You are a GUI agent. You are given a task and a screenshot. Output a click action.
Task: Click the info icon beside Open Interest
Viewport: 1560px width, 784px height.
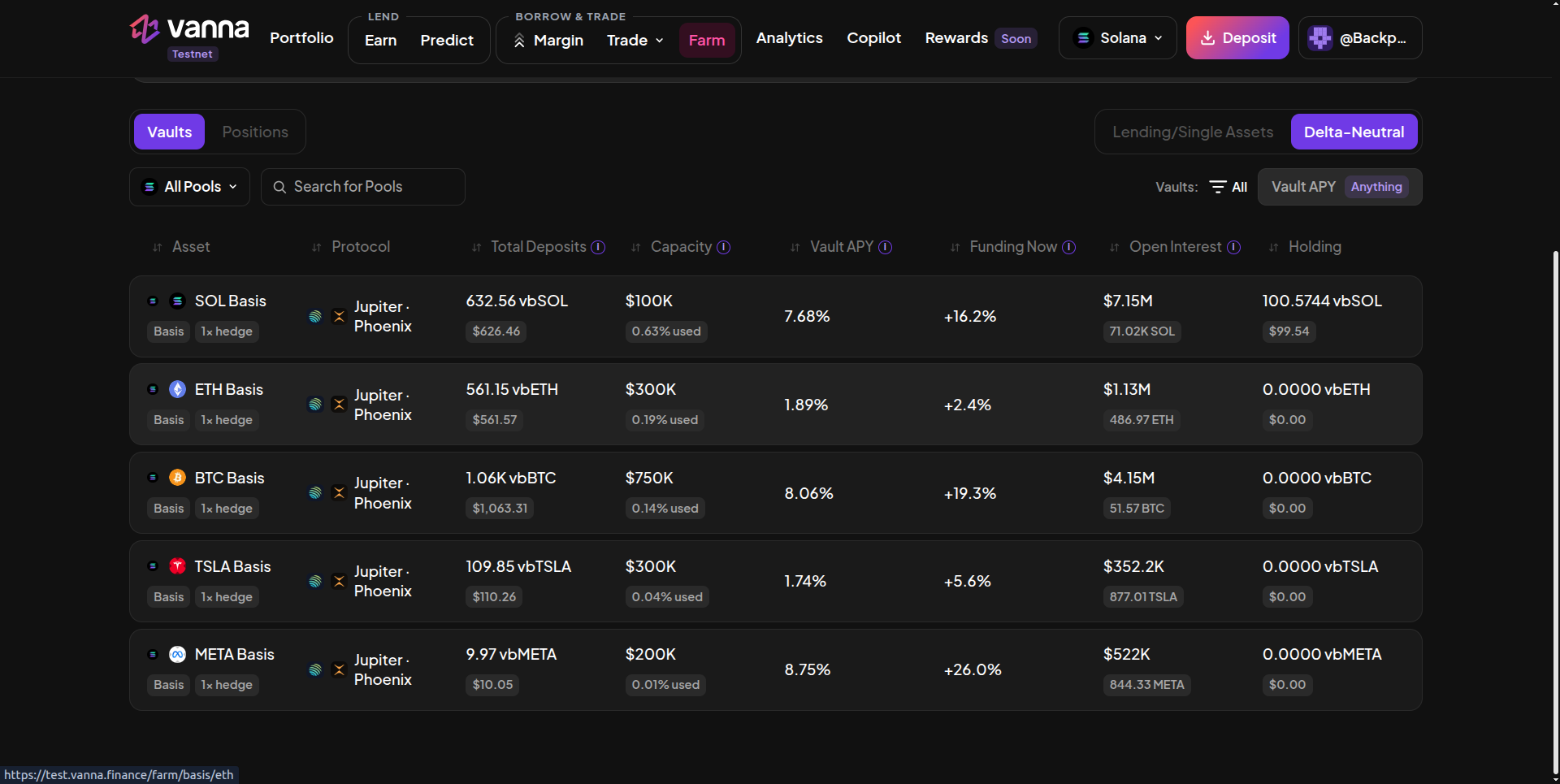coord(1233,247)
